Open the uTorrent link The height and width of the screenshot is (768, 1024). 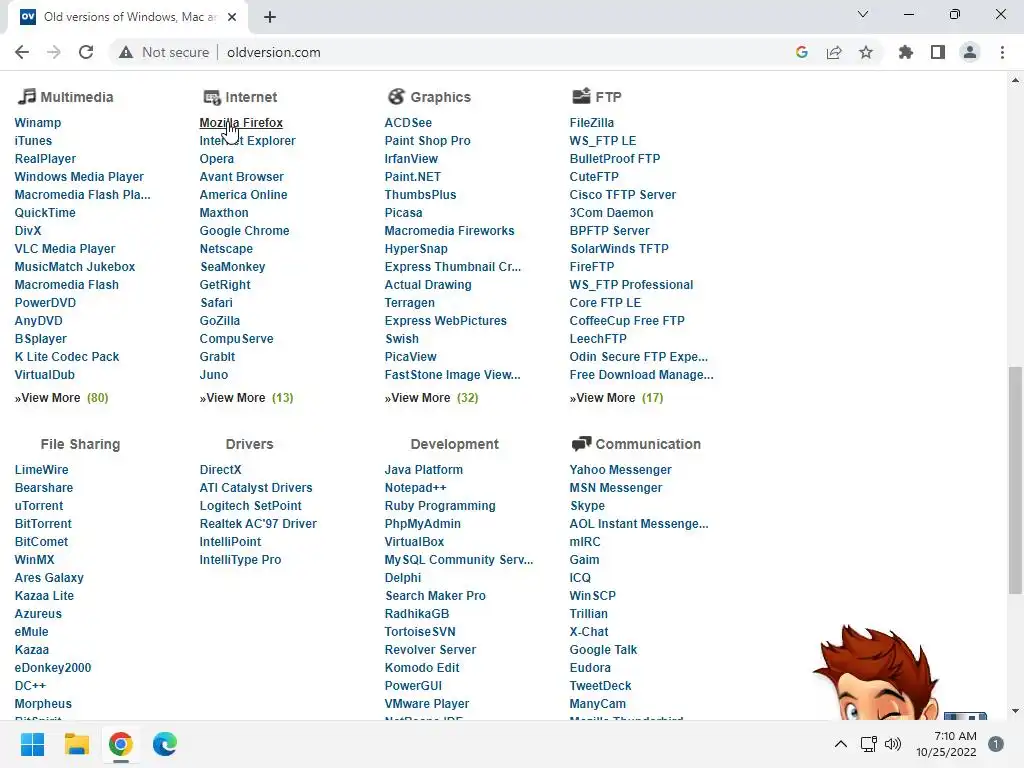(39, 505)
